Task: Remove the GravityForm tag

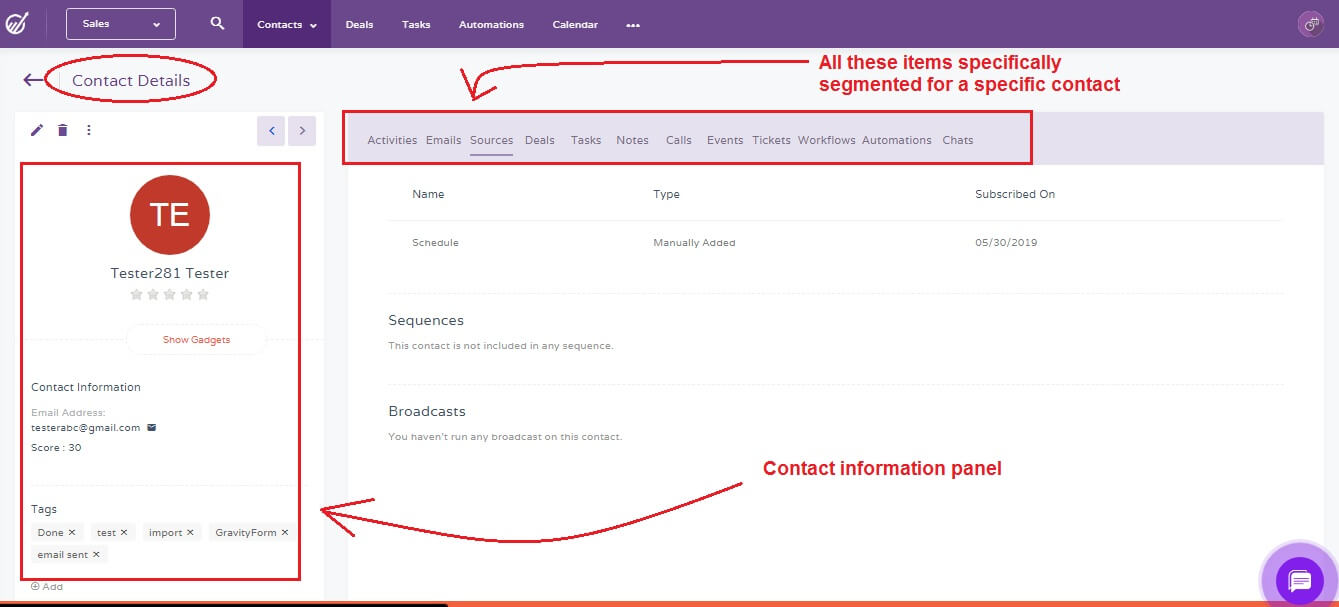Action: pyautogui.click(x=286, y=532)
